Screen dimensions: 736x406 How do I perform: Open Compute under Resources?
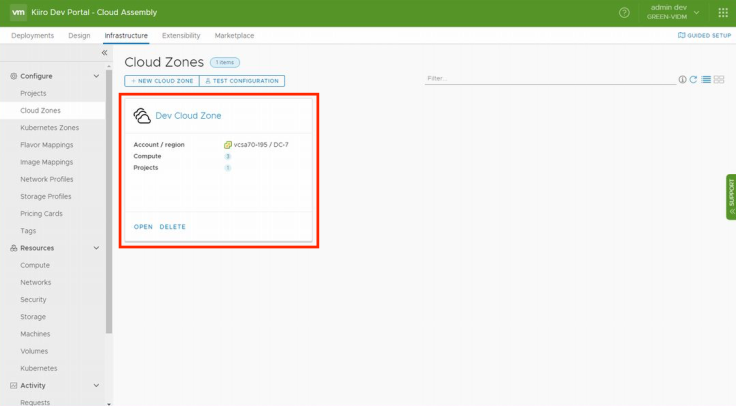click(35, 265)
